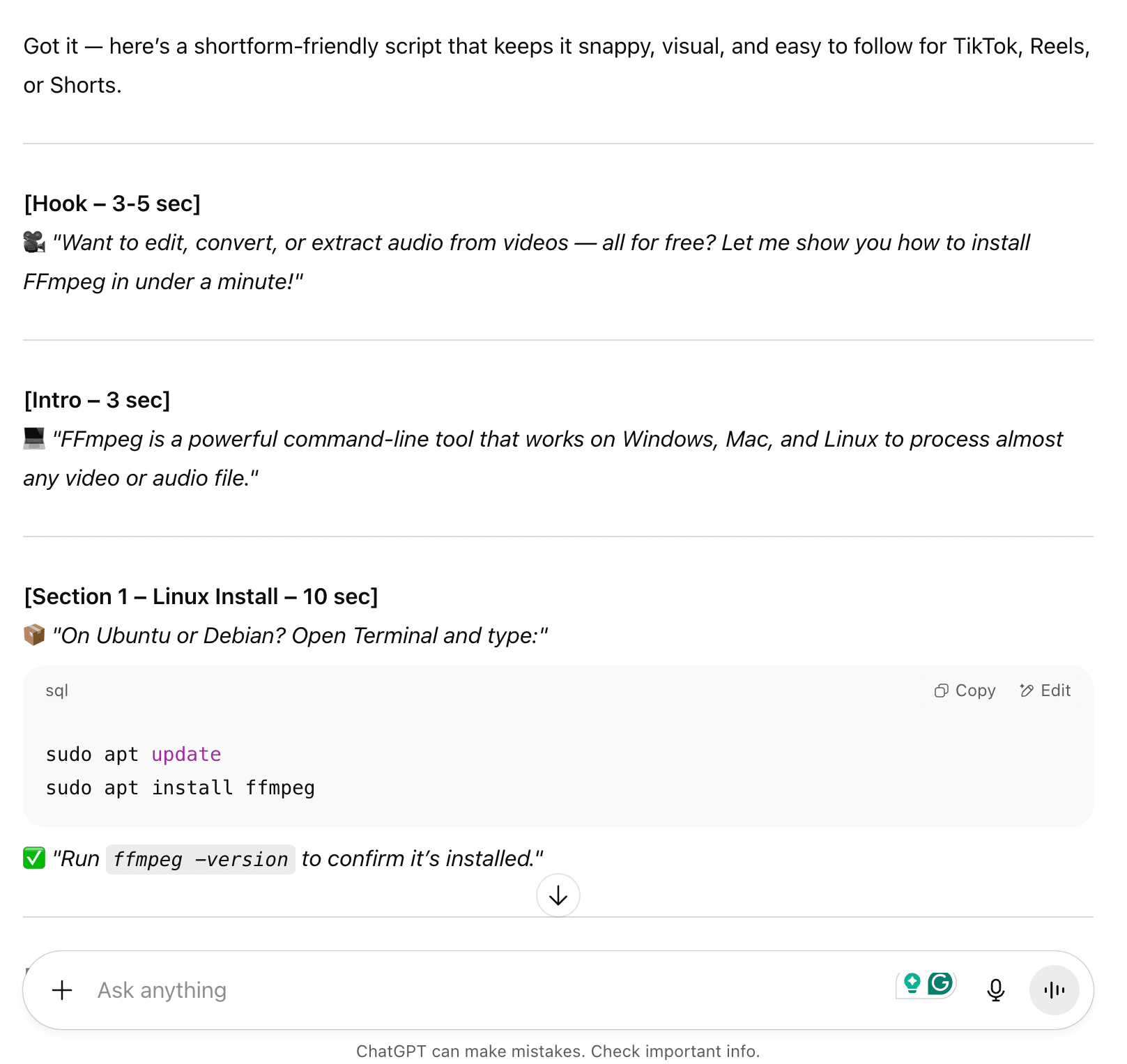The width and height of the screenshot is (1127, 1064).
Task: Click the inline ffmpeg -version code
Action: click(x=201, y=859)
